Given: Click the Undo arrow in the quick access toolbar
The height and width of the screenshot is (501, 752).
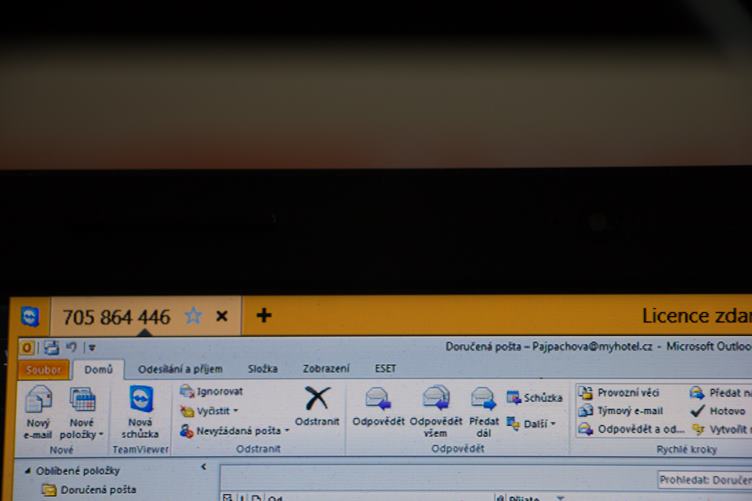Looking at the screenshot, I should (71, 347).
